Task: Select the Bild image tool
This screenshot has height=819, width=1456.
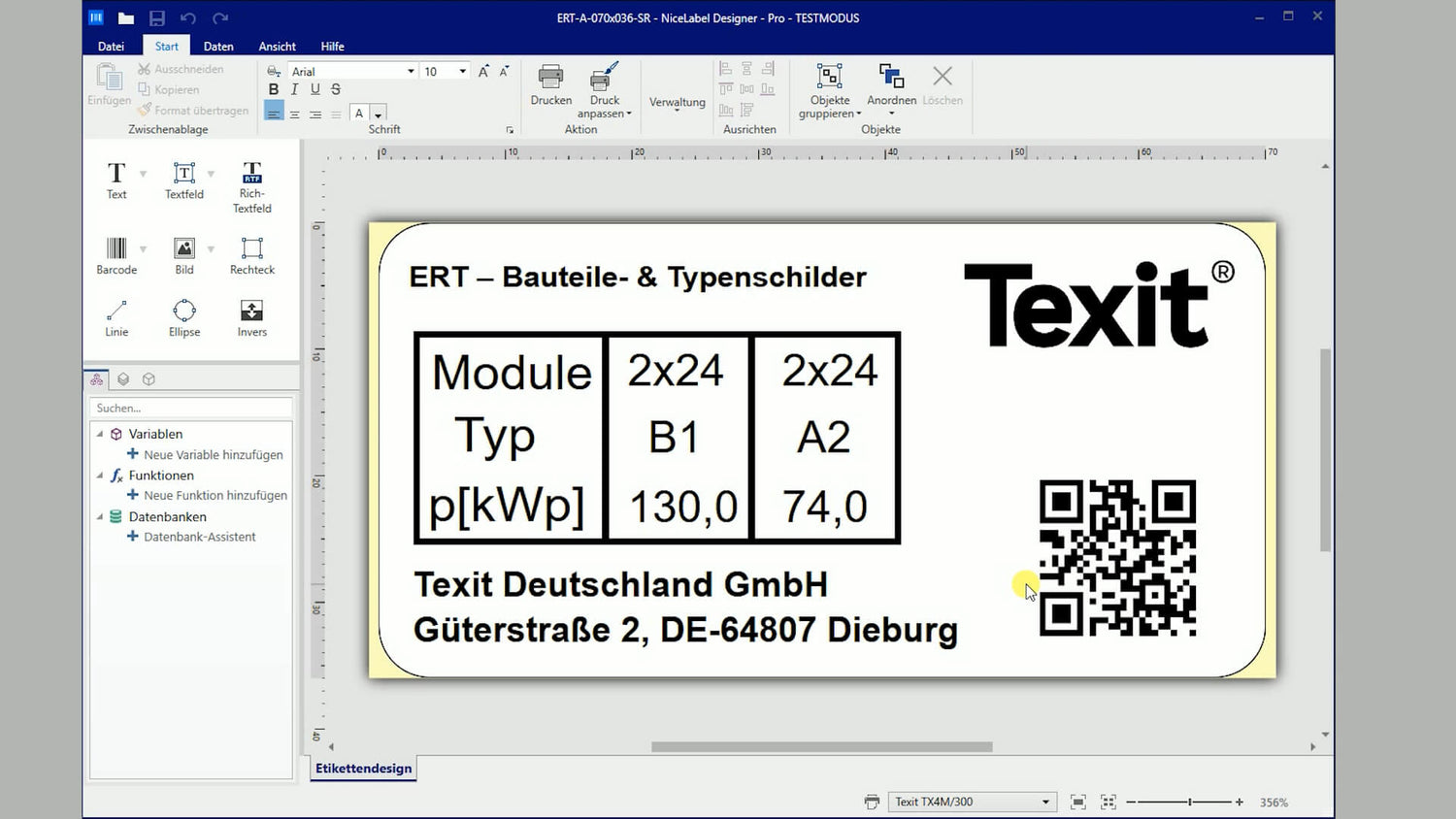Action: pyautogui.click(x=184, y=256)
